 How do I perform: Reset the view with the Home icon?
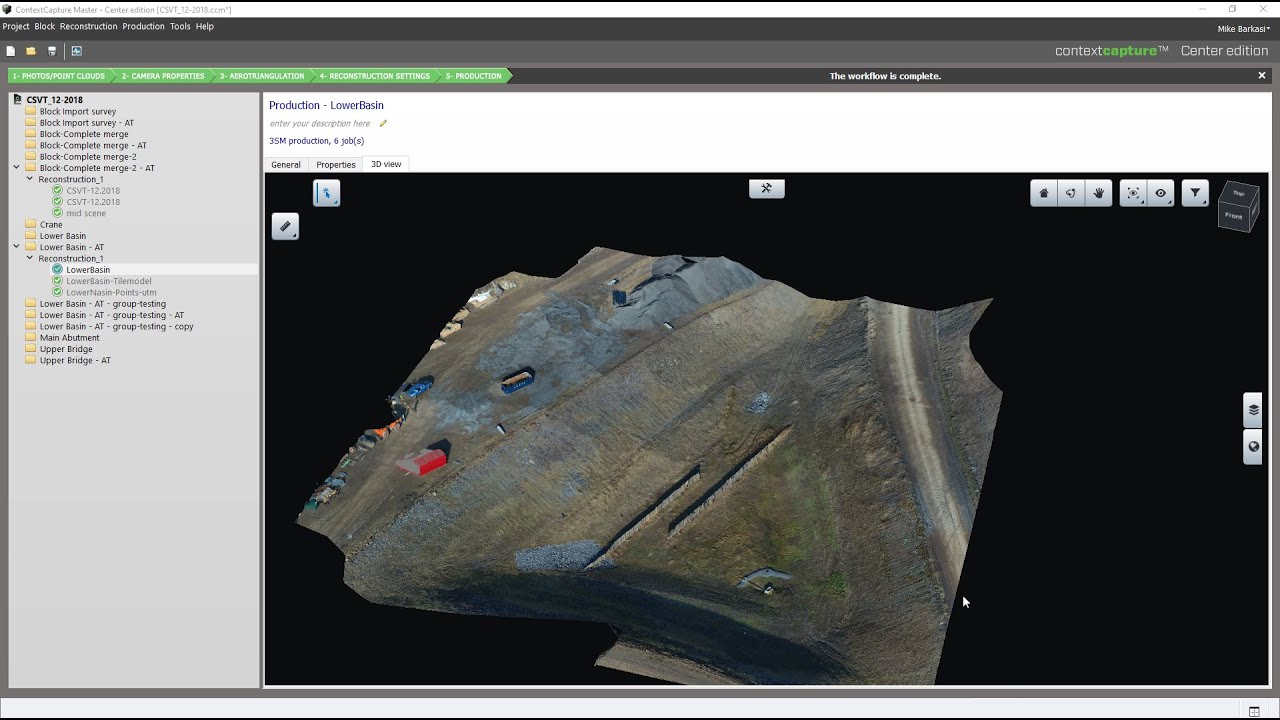pyautogui.click(x=1044, y=193)
